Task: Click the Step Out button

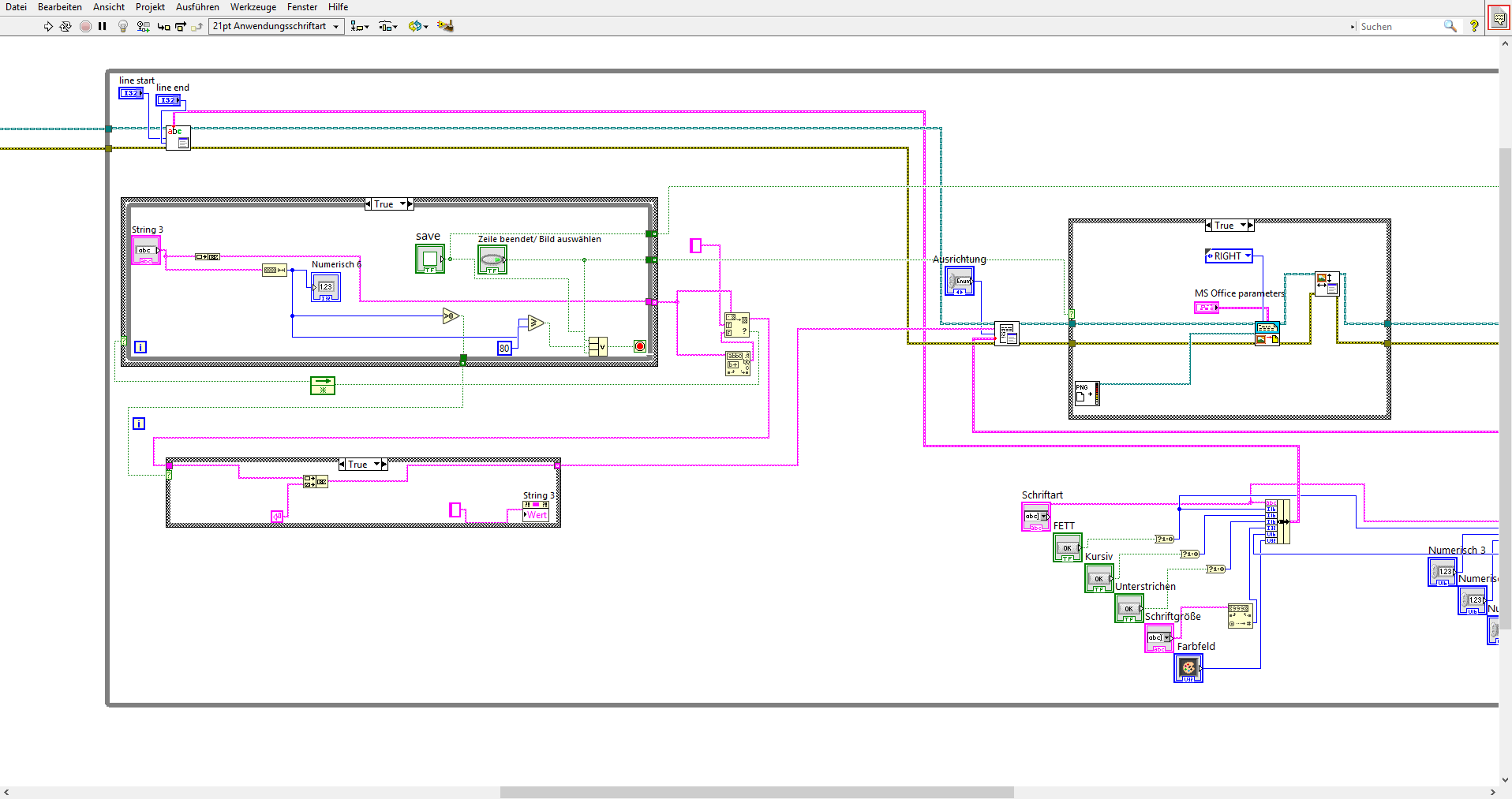Action: 196,26
